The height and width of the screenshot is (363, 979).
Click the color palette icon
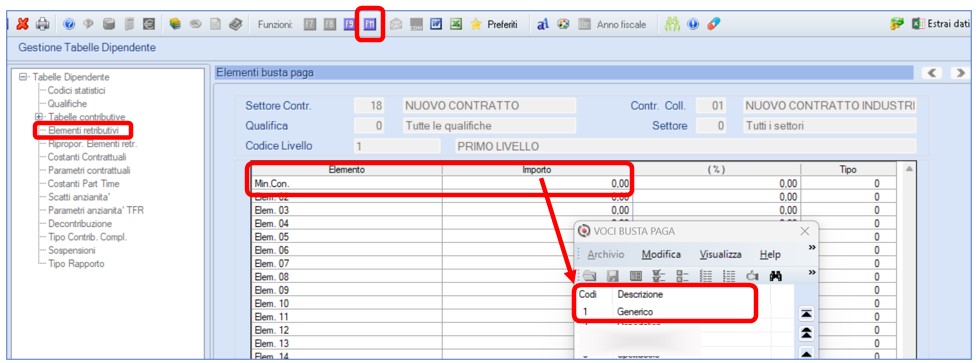tap(563, 24)
